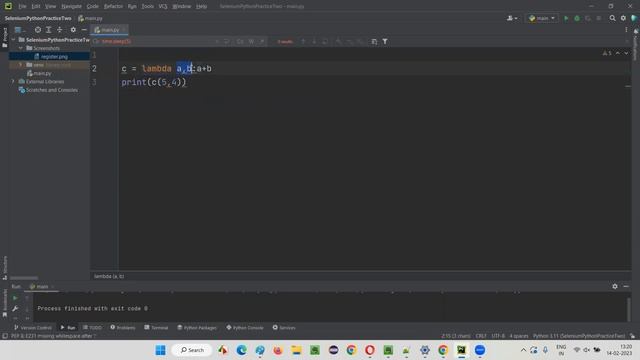Collapse all icon in Project panel toolbar
640x360 pixels.
pyautogui.click(x=60, y=30)
